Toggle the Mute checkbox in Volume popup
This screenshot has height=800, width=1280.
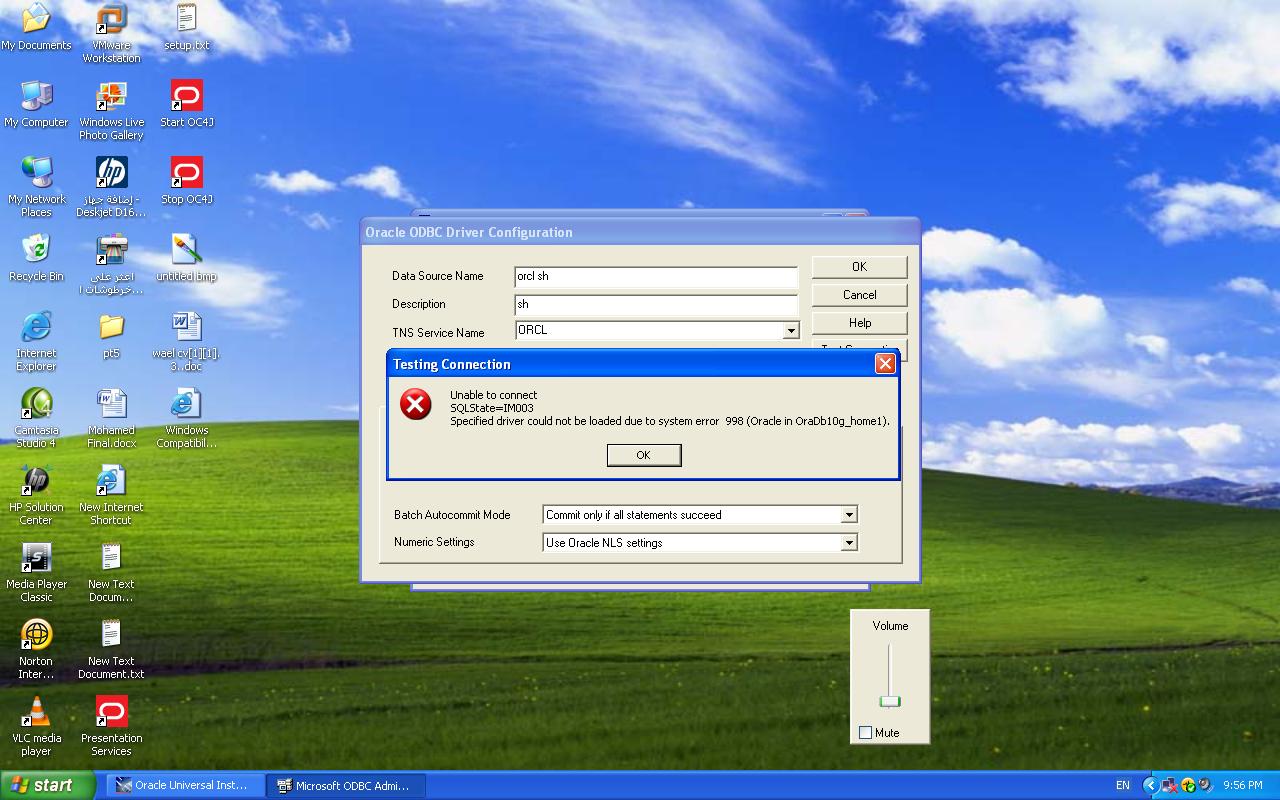pyautogui.click(x=866, y=733)
